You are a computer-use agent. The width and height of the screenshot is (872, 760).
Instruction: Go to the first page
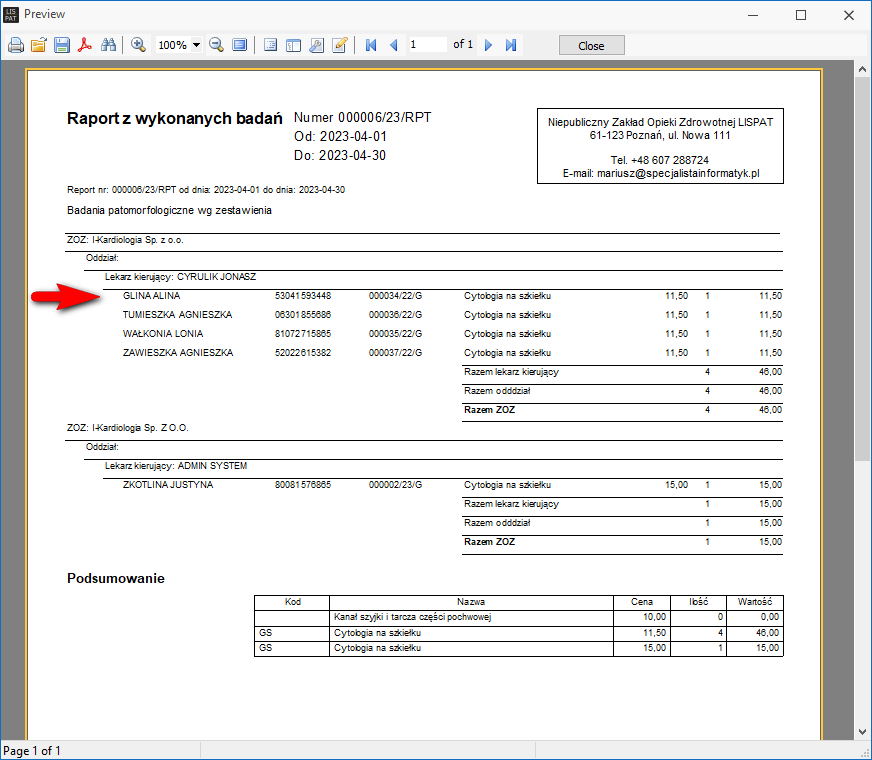point(371,45)
